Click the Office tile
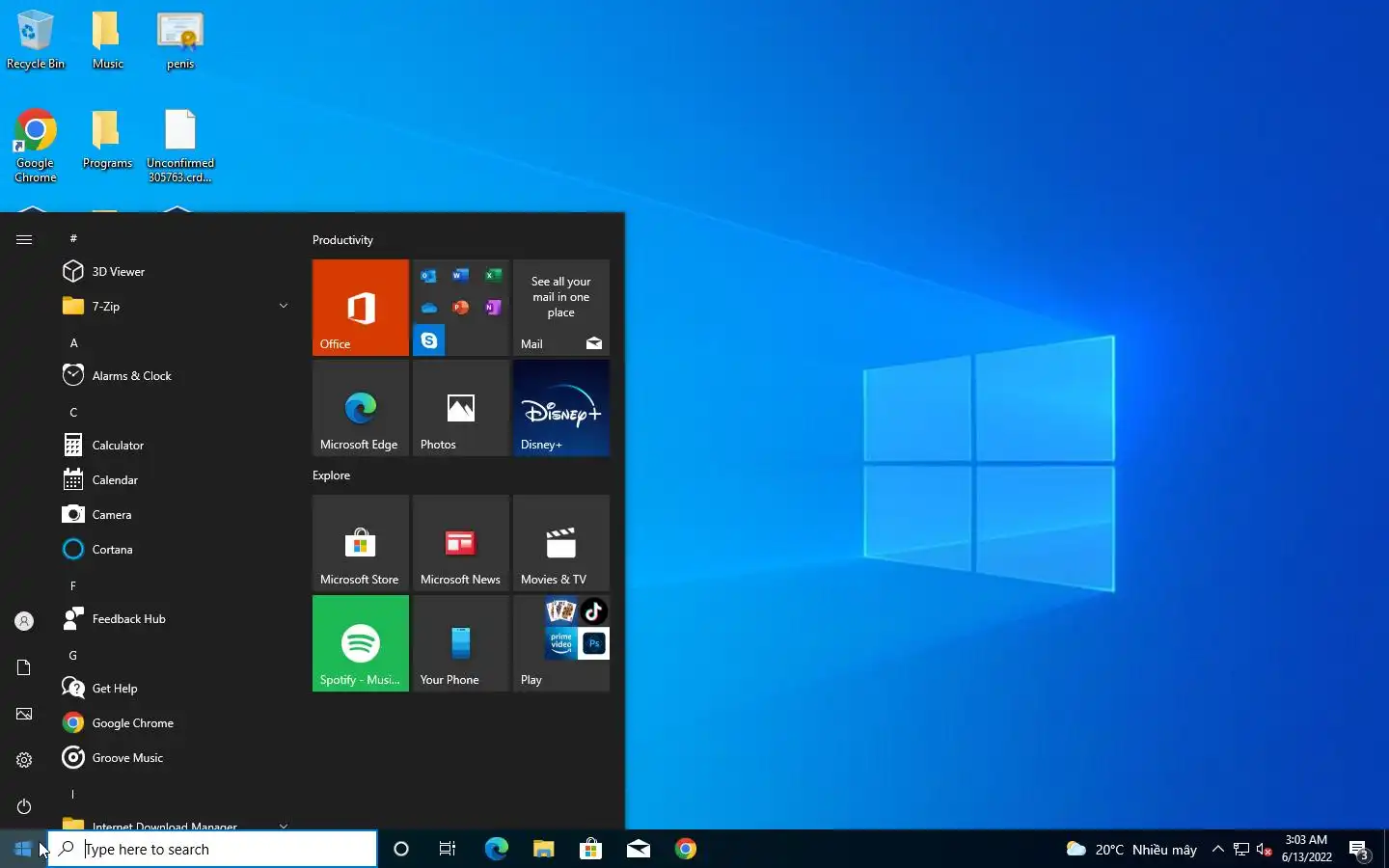 (361, 308)
